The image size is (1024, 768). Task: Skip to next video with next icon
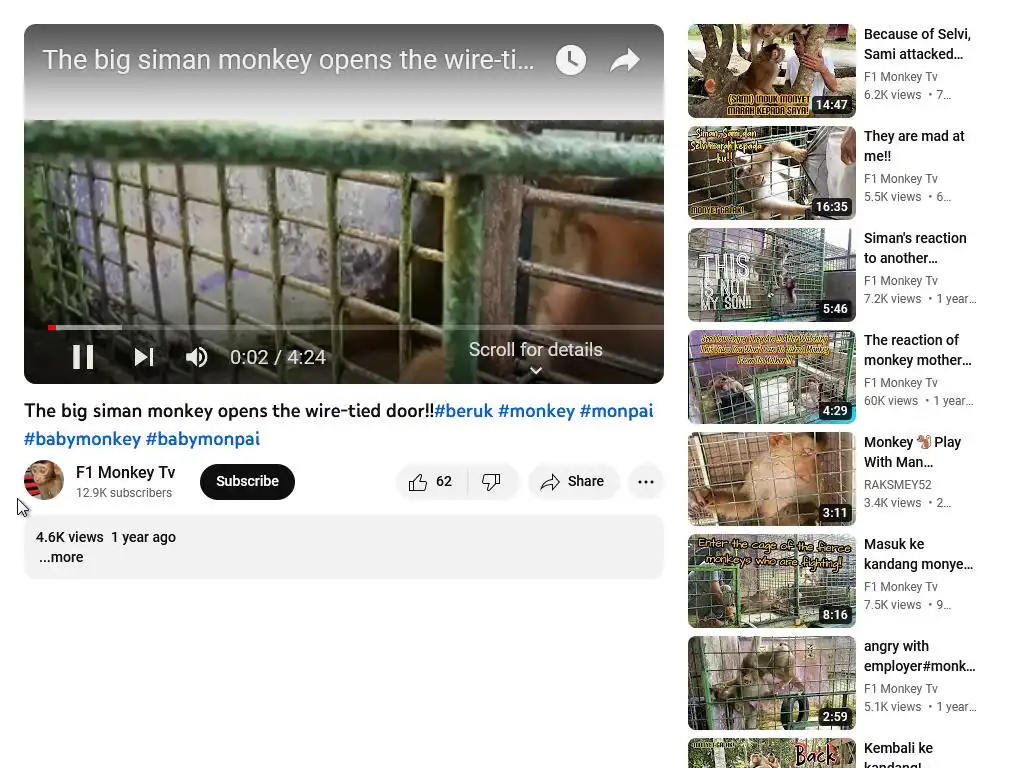(x=144, y=357)
